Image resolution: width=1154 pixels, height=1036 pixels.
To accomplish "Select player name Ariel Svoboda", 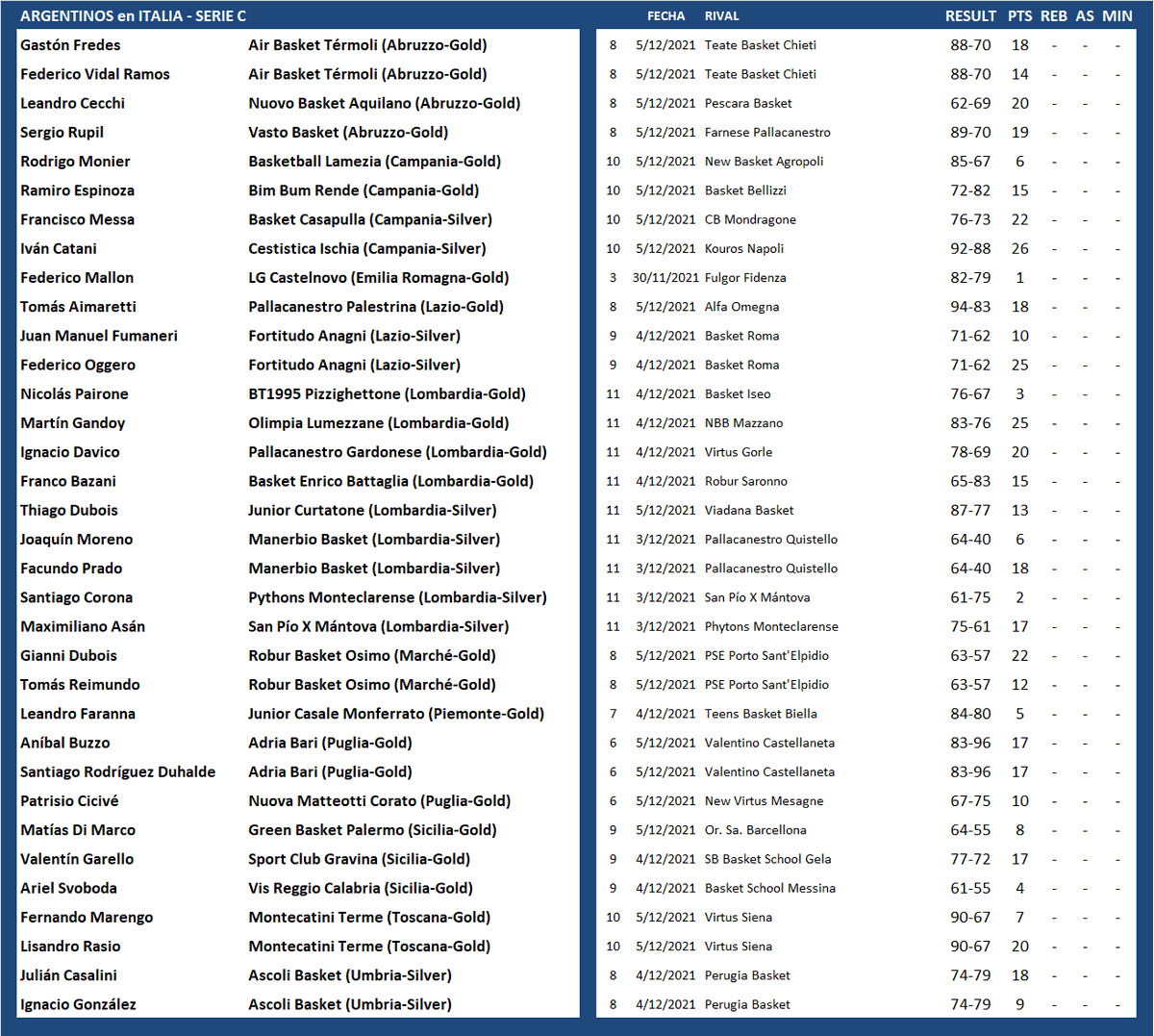I will coord(68,888).
